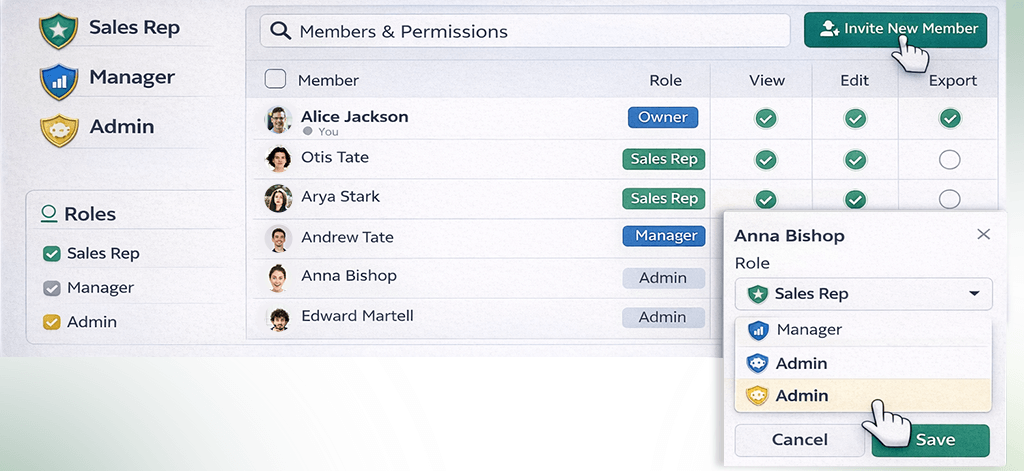Open Andrew Tate's avatar
The height and width of the screenshot is (471, 1024).
tap(278, 238)
